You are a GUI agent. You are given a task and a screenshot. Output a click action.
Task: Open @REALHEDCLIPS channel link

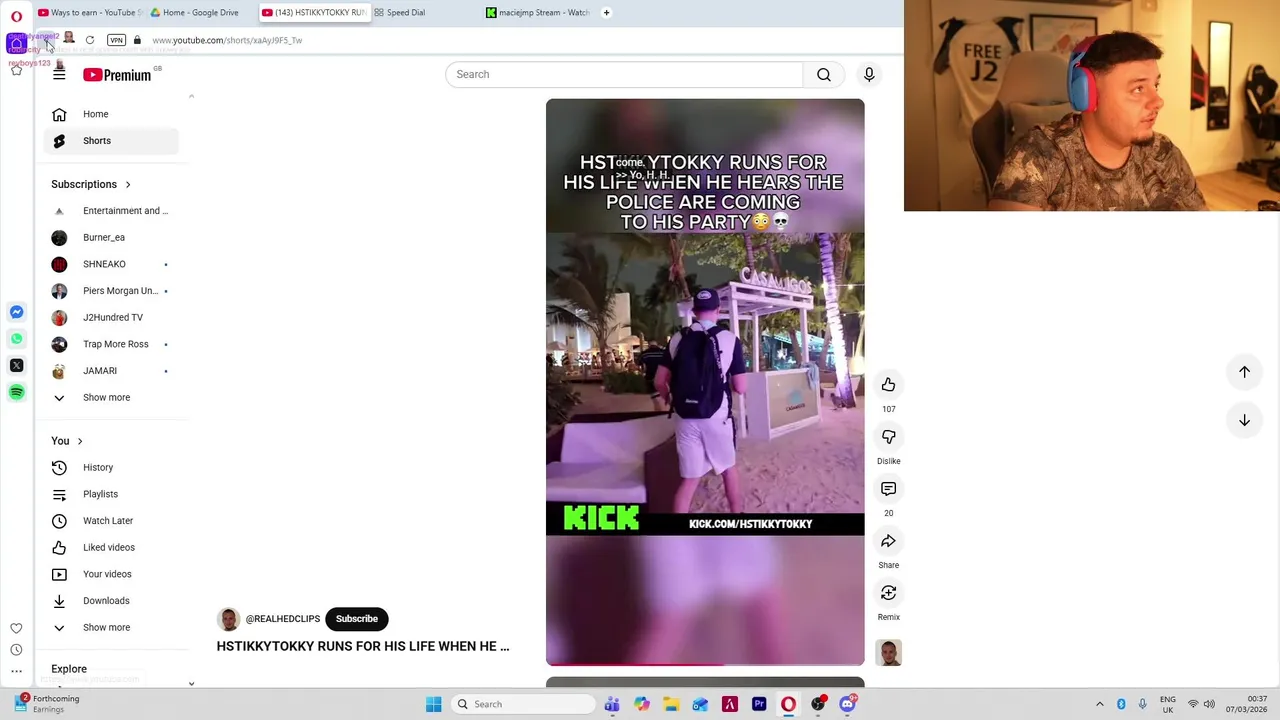click(283, 619)
